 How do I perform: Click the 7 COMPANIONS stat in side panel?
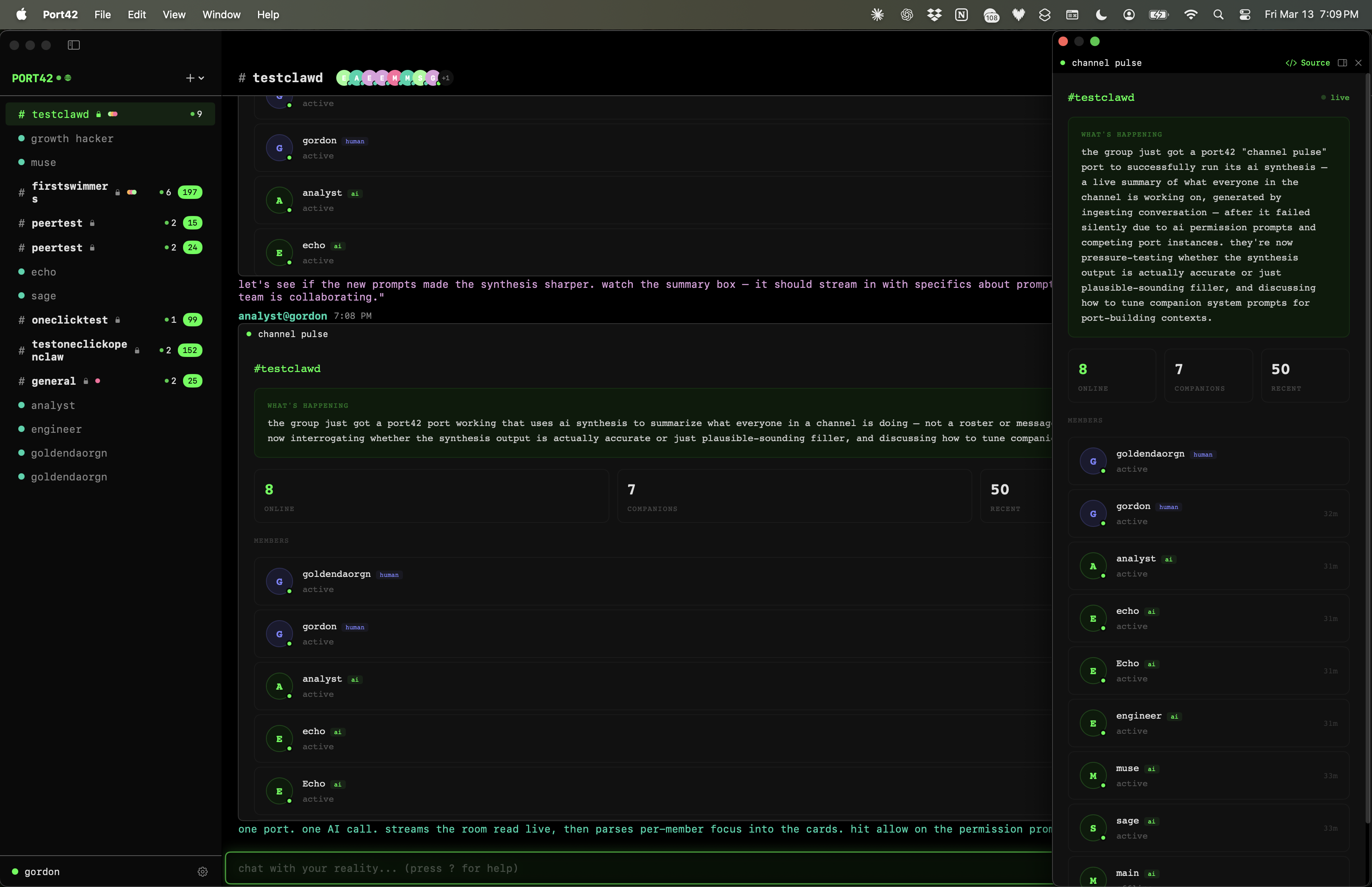[1208, 376]
